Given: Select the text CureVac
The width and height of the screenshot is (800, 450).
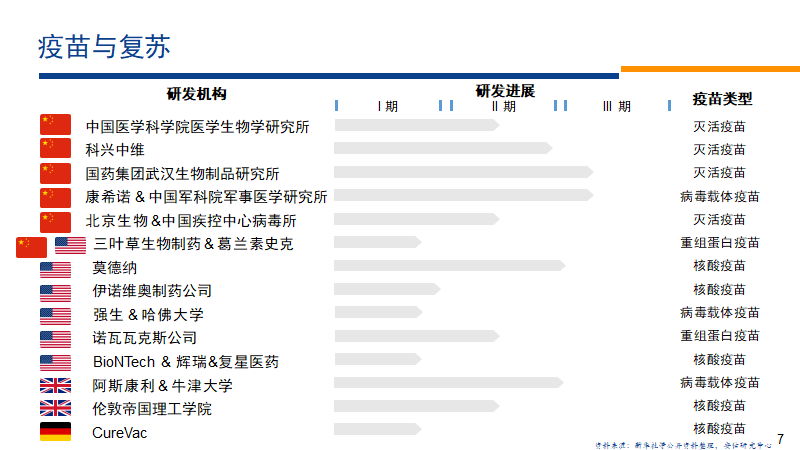Looking at the screenshot, I should coord(119,433).
